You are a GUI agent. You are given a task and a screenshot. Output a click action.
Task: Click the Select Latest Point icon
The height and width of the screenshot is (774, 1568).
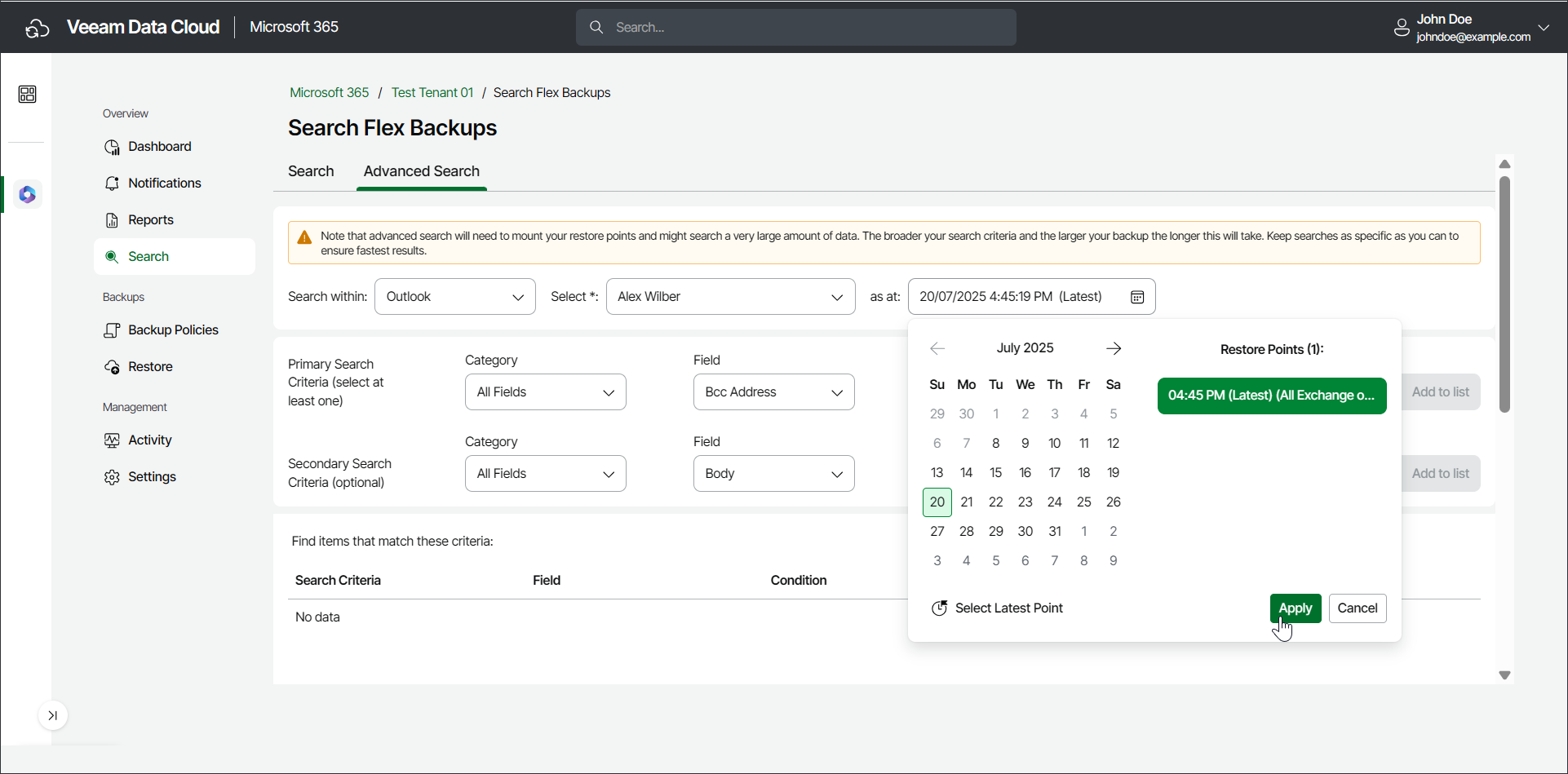click(940, 608)
